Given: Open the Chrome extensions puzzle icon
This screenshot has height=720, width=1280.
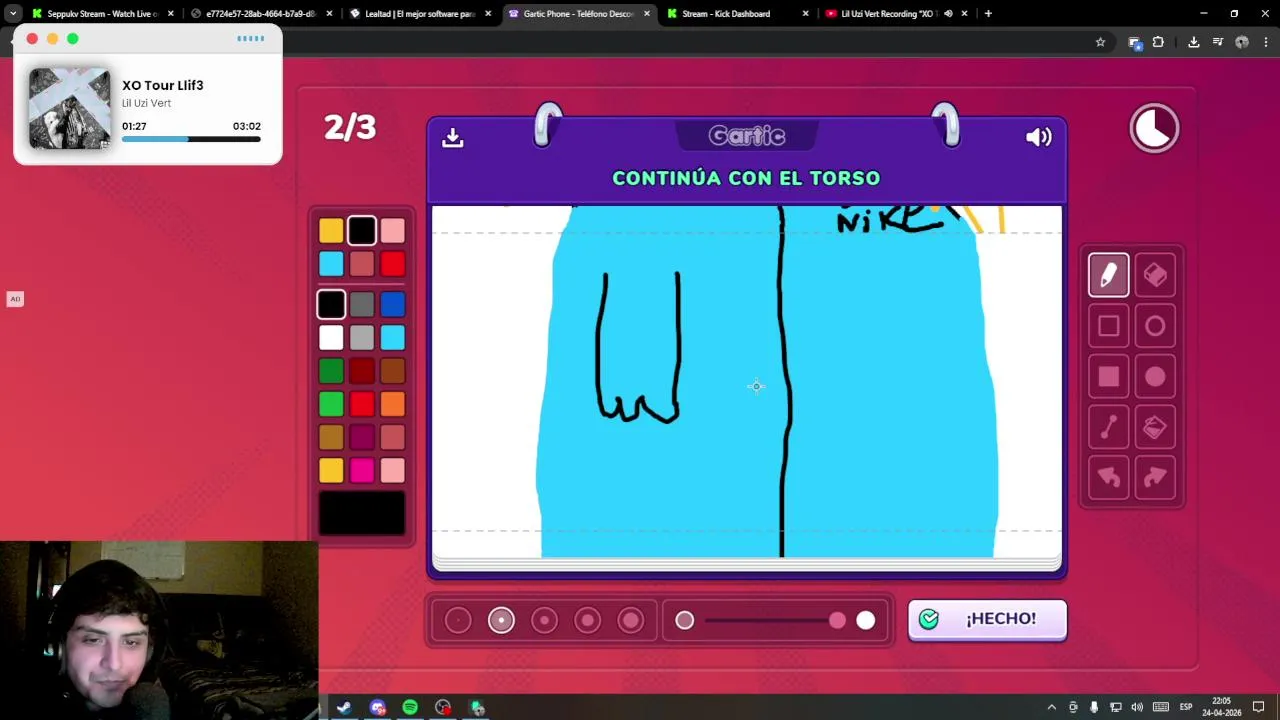Looking at the screenshot, I should (x=1158, y=42).
